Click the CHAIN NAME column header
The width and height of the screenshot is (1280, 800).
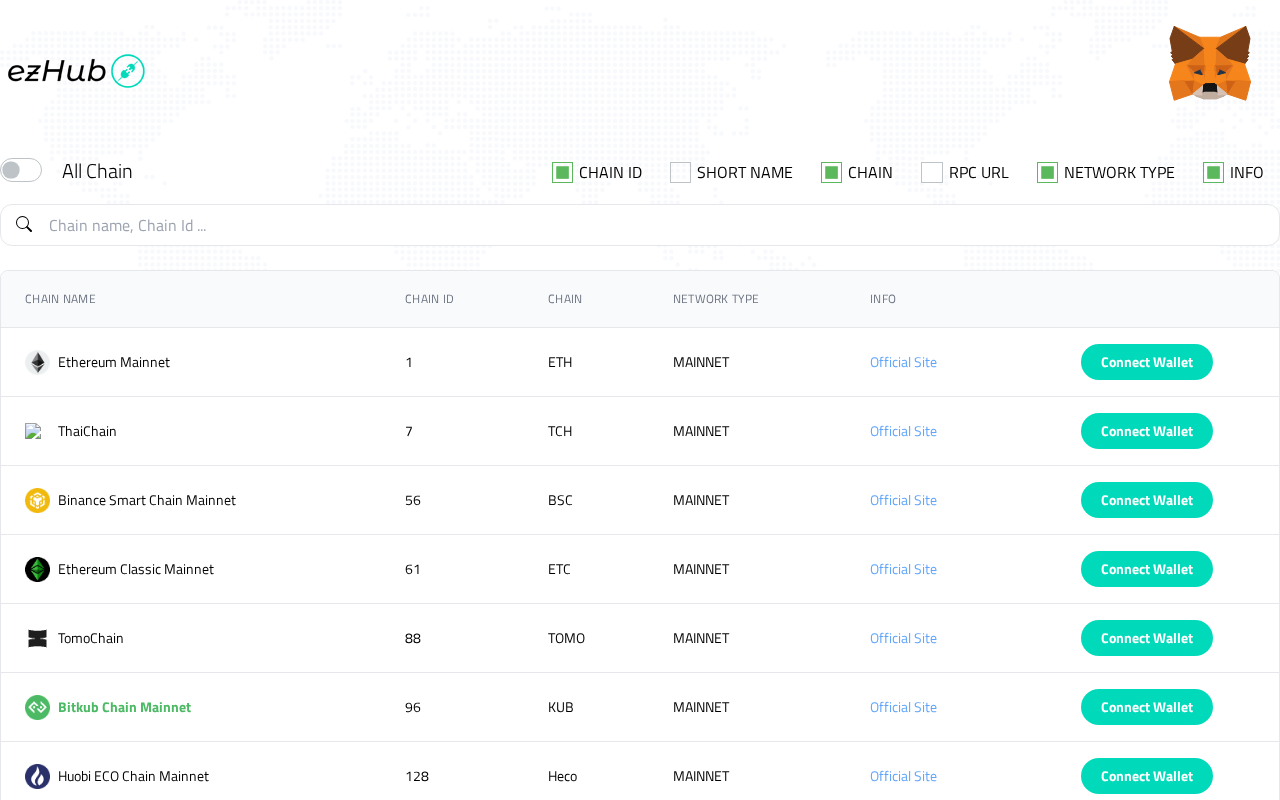[60, 299]
